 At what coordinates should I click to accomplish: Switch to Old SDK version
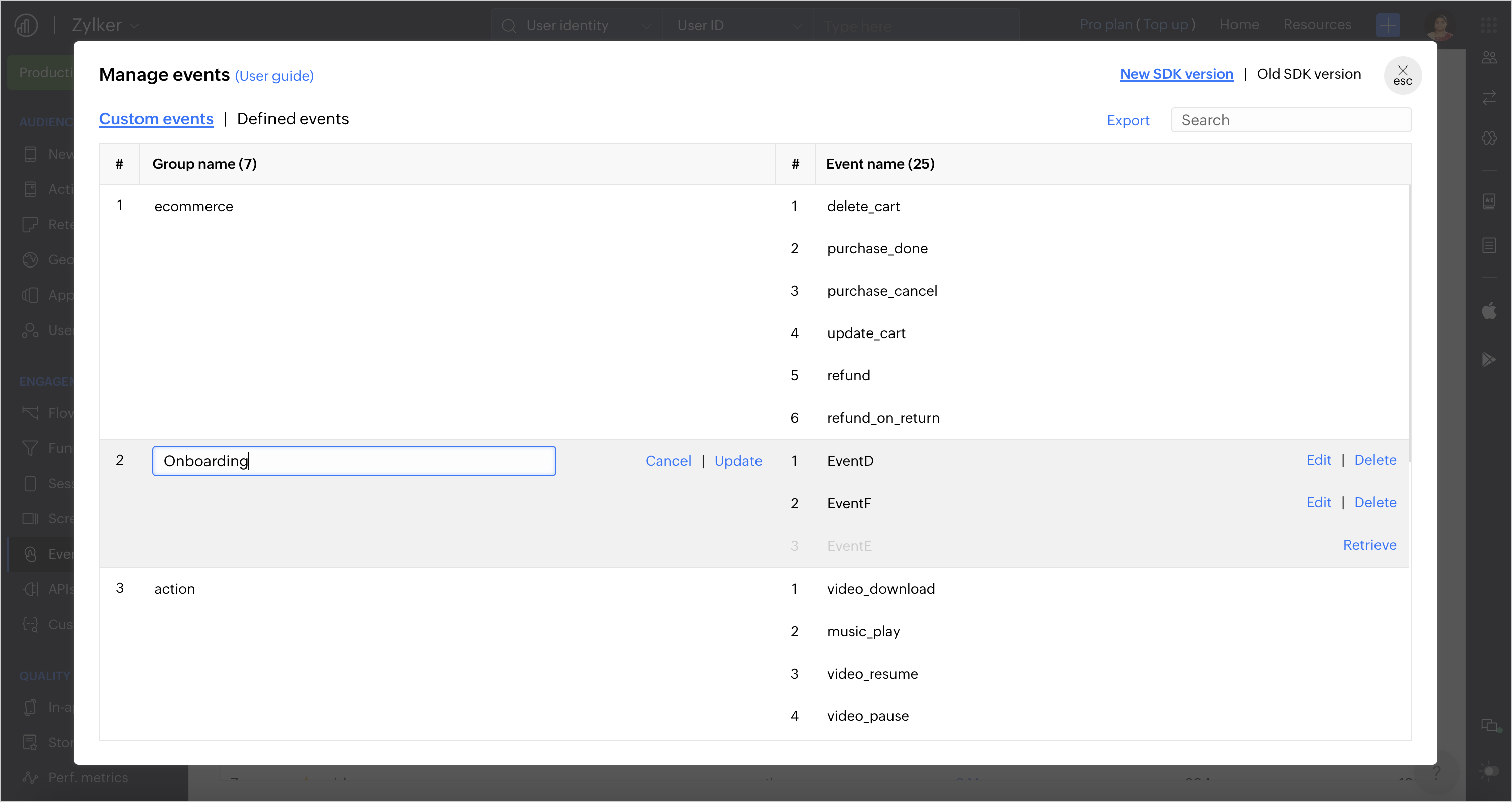coord(1309,74)
